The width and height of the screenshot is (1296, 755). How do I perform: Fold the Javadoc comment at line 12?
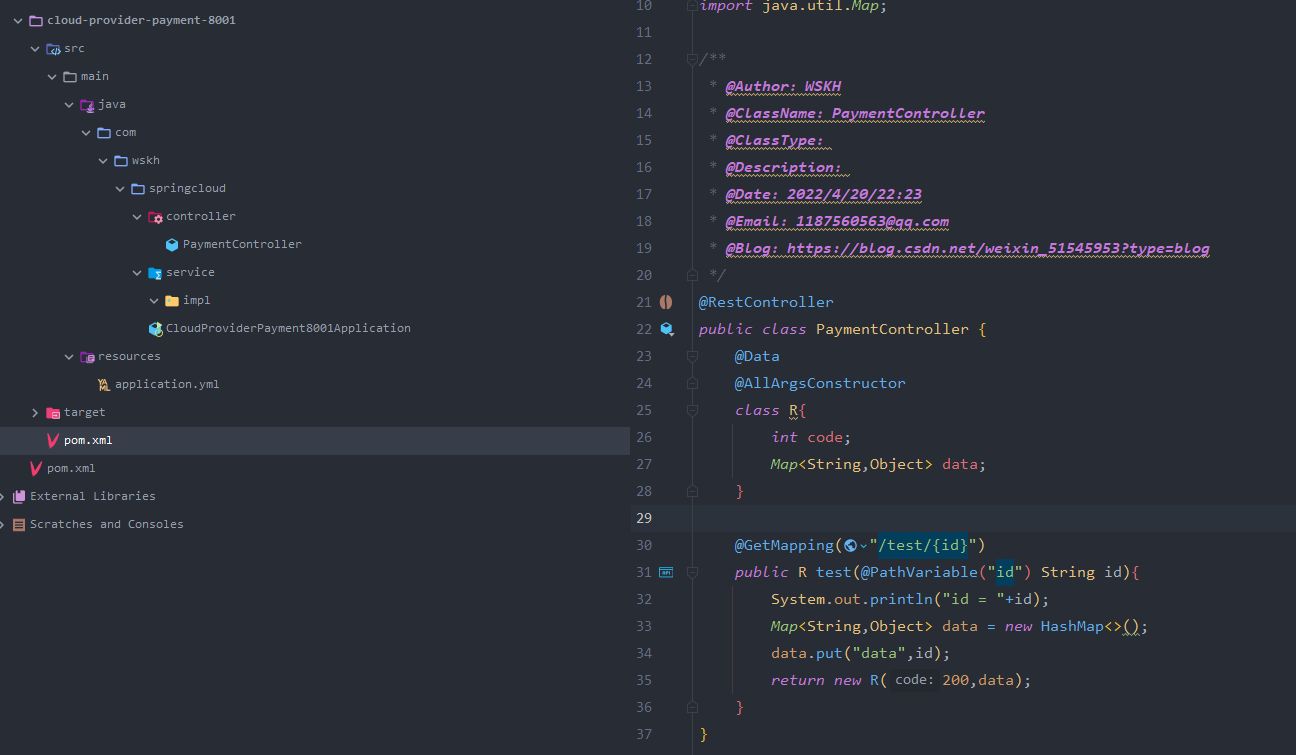(x=692, y=59)
